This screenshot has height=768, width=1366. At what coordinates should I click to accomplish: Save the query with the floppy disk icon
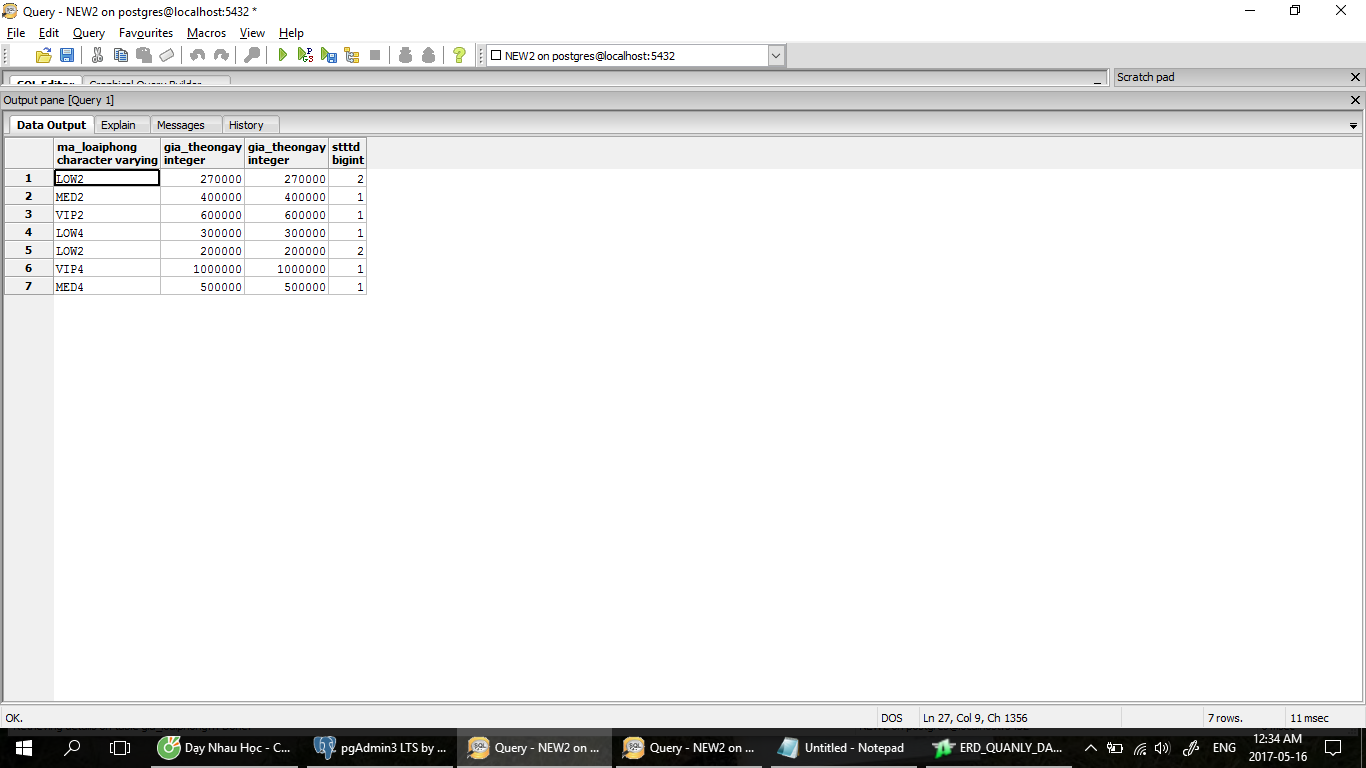[67, 56]
